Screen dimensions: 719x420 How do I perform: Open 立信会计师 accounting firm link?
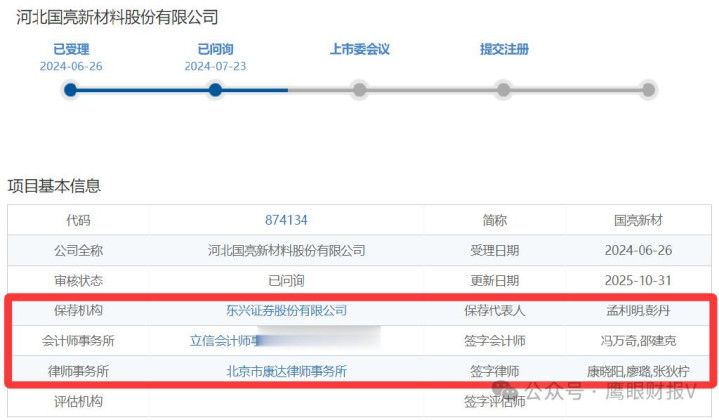[x=225, y=341]
